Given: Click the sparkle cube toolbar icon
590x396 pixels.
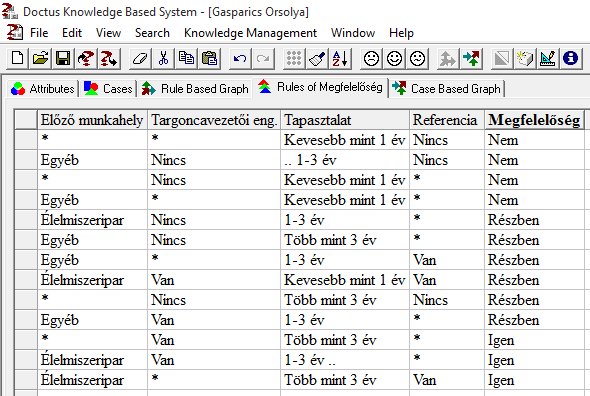Looking at the screenshot, I should pyautogui.click(x=525, y=59).
